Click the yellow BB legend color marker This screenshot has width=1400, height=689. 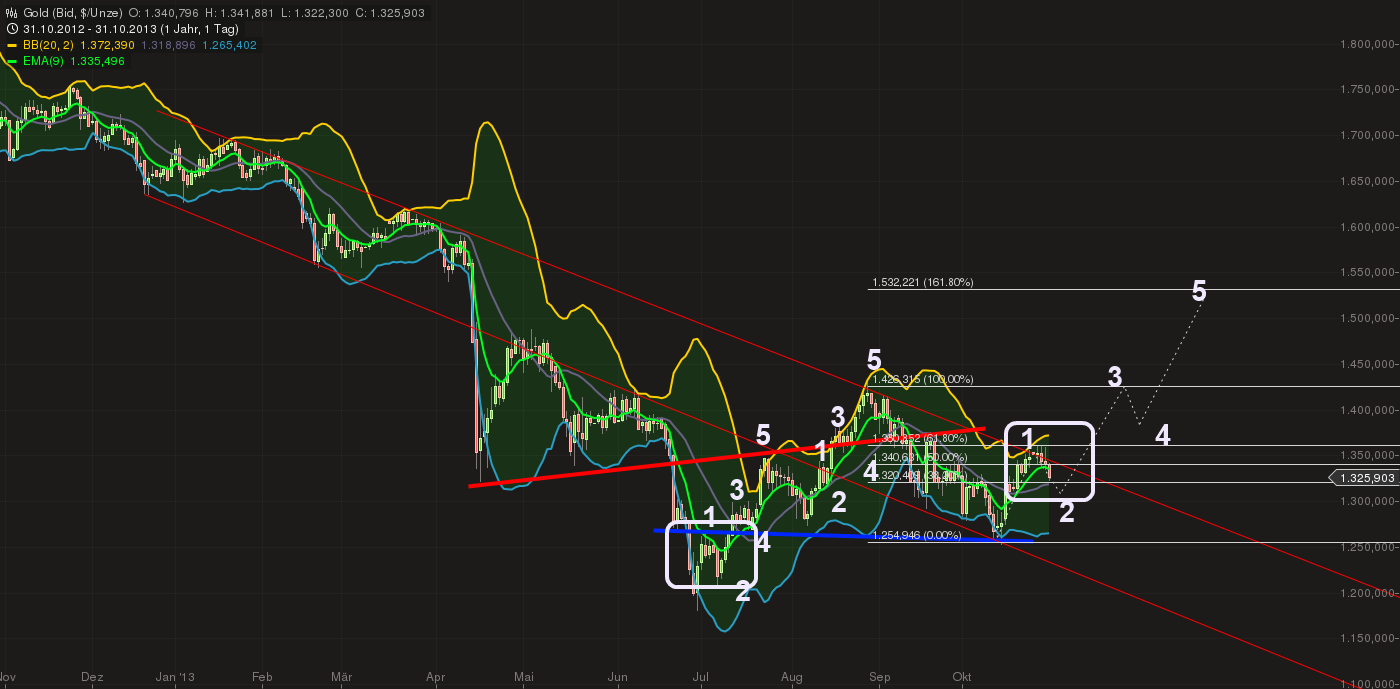tap(12, 45)
